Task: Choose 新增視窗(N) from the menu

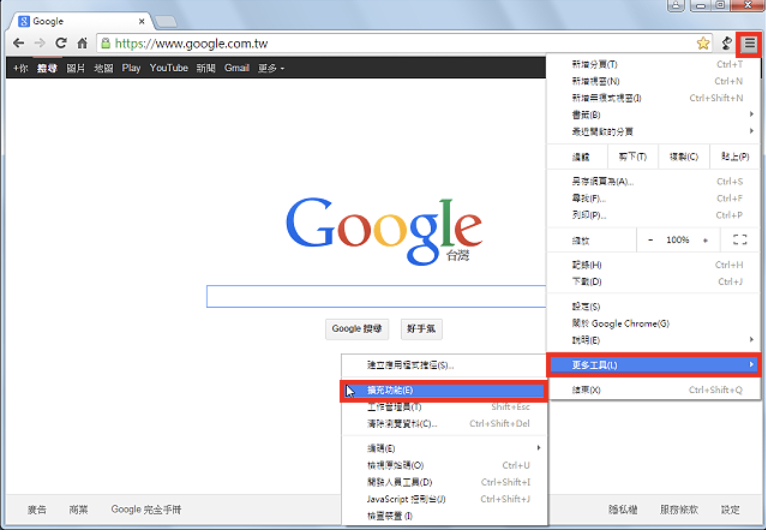Action: (x=653, y=81)
